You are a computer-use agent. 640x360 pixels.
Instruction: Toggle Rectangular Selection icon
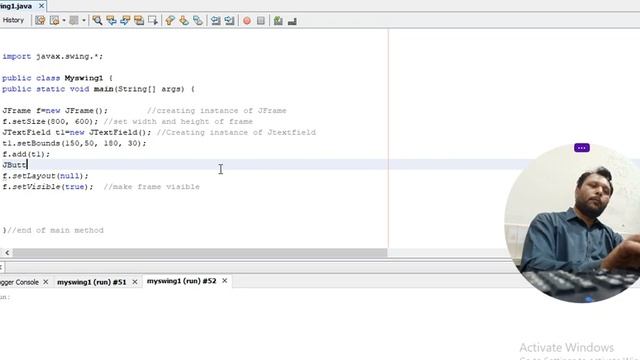point(153,20)
